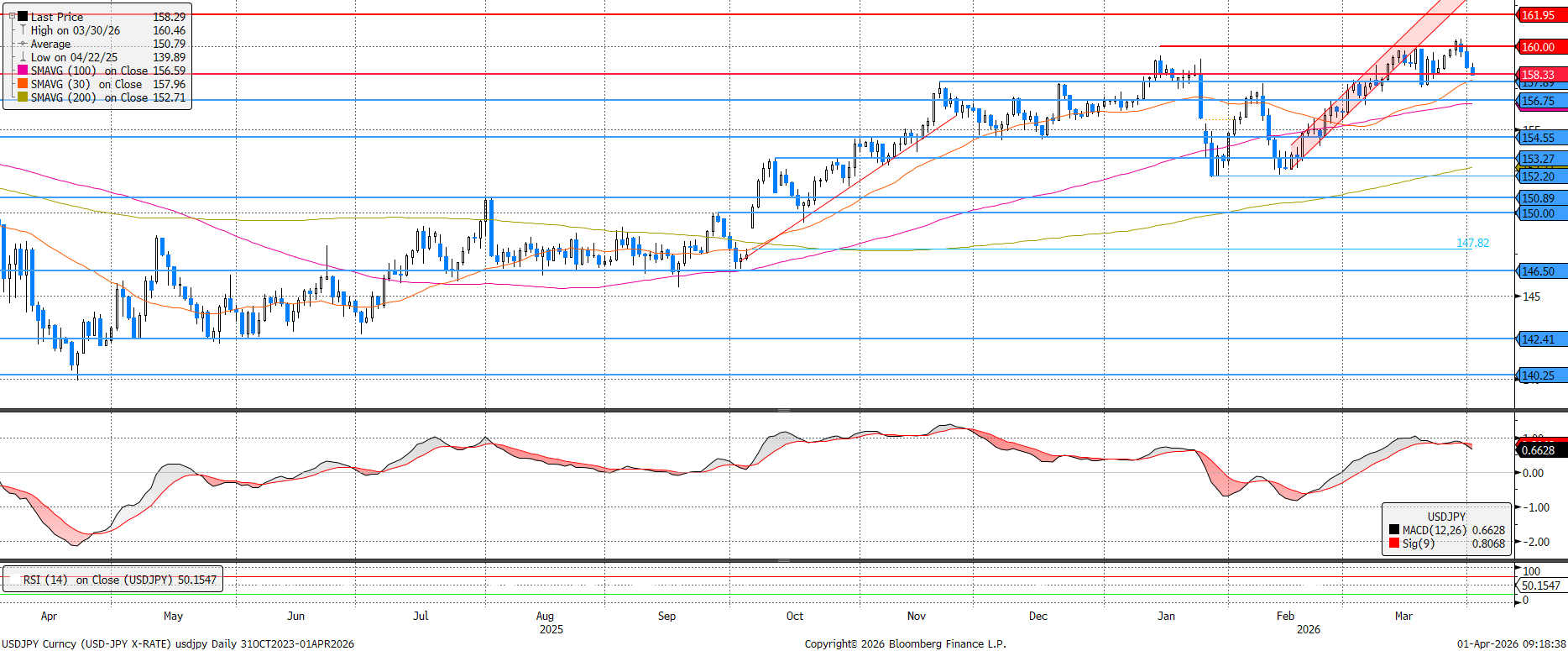The height and width of the screenshot is (651, 1568).
Task: Click the 158.33 last price tag
Action: pos(1541,75)
